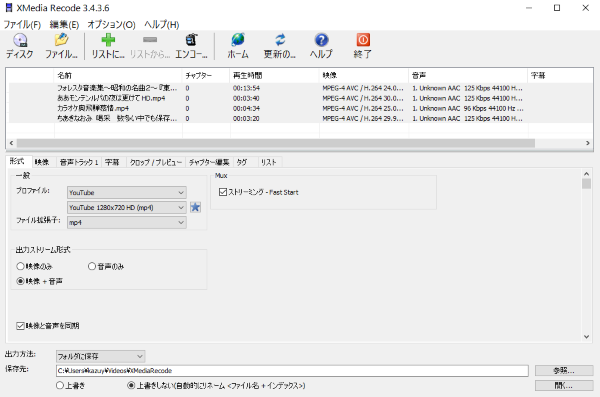Image resolution: width=600 pixels, height=397 pixels.
Task: Click the 開く... open button
Action: (x=564, y=386)
